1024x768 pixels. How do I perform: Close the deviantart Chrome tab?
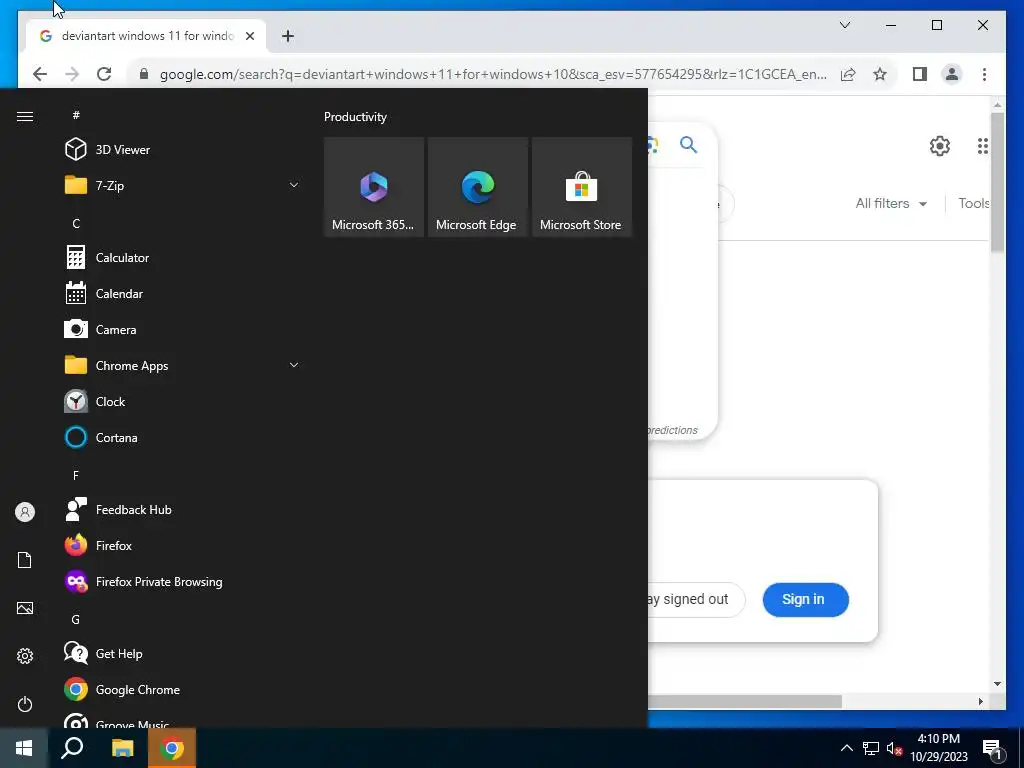coord(249,36)
